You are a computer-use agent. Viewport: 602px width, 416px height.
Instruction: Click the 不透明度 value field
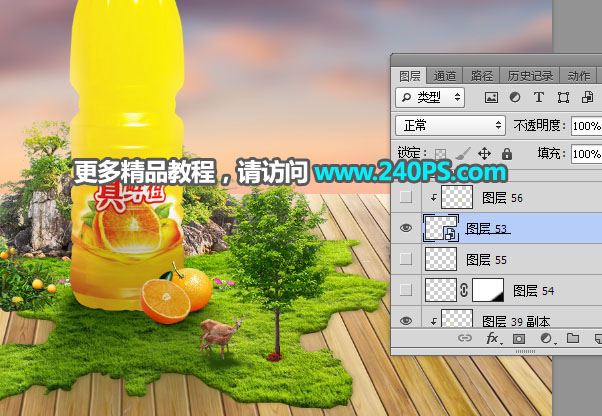(587, 126)
